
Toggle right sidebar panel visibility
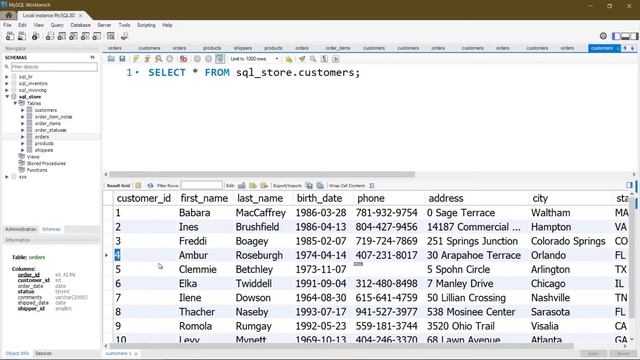[x=634, y=36]
